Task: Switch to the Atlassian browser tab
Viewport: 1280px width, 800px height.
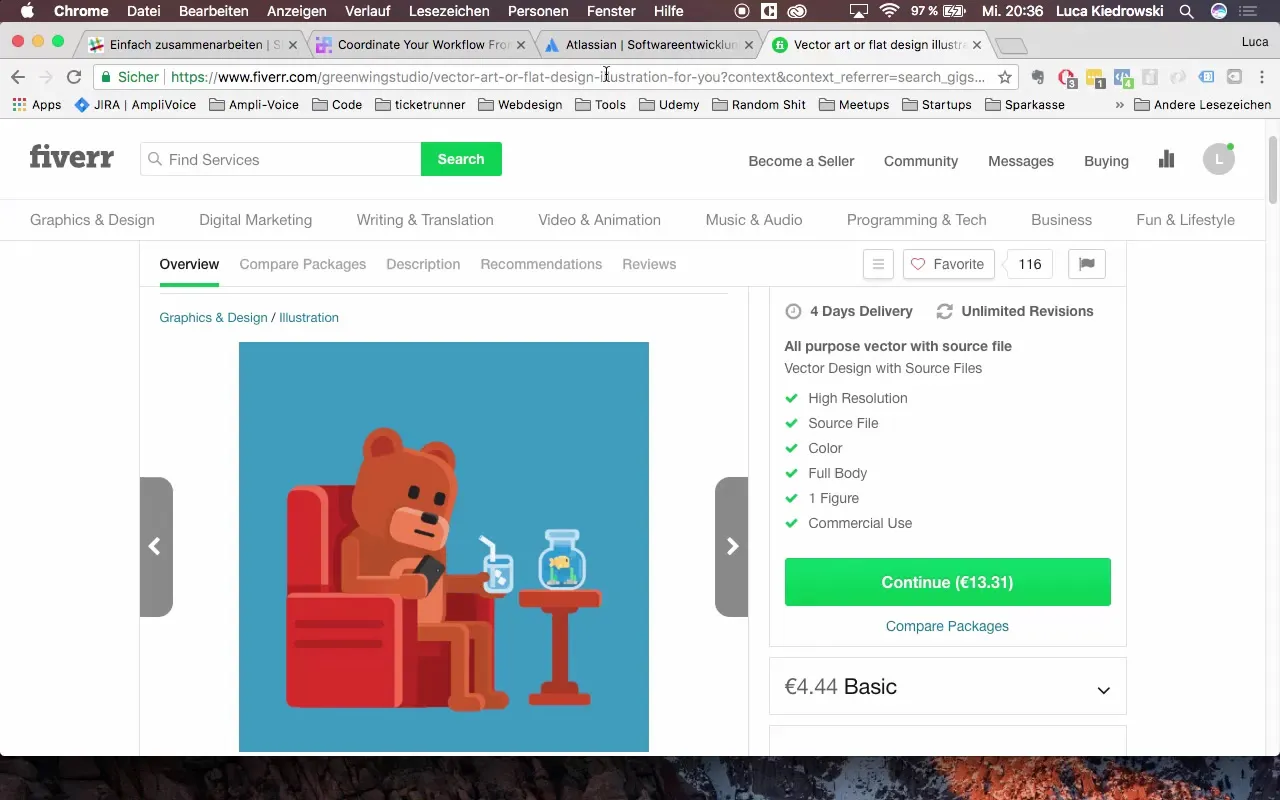Action: pos(648,44)
